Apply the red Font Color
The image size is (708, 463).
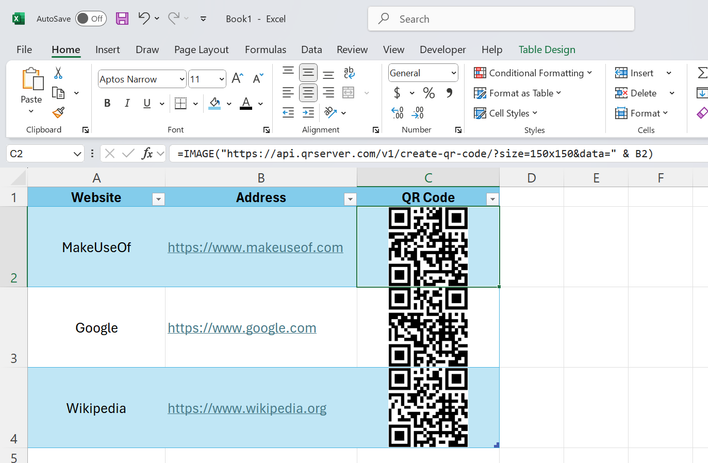246,103
